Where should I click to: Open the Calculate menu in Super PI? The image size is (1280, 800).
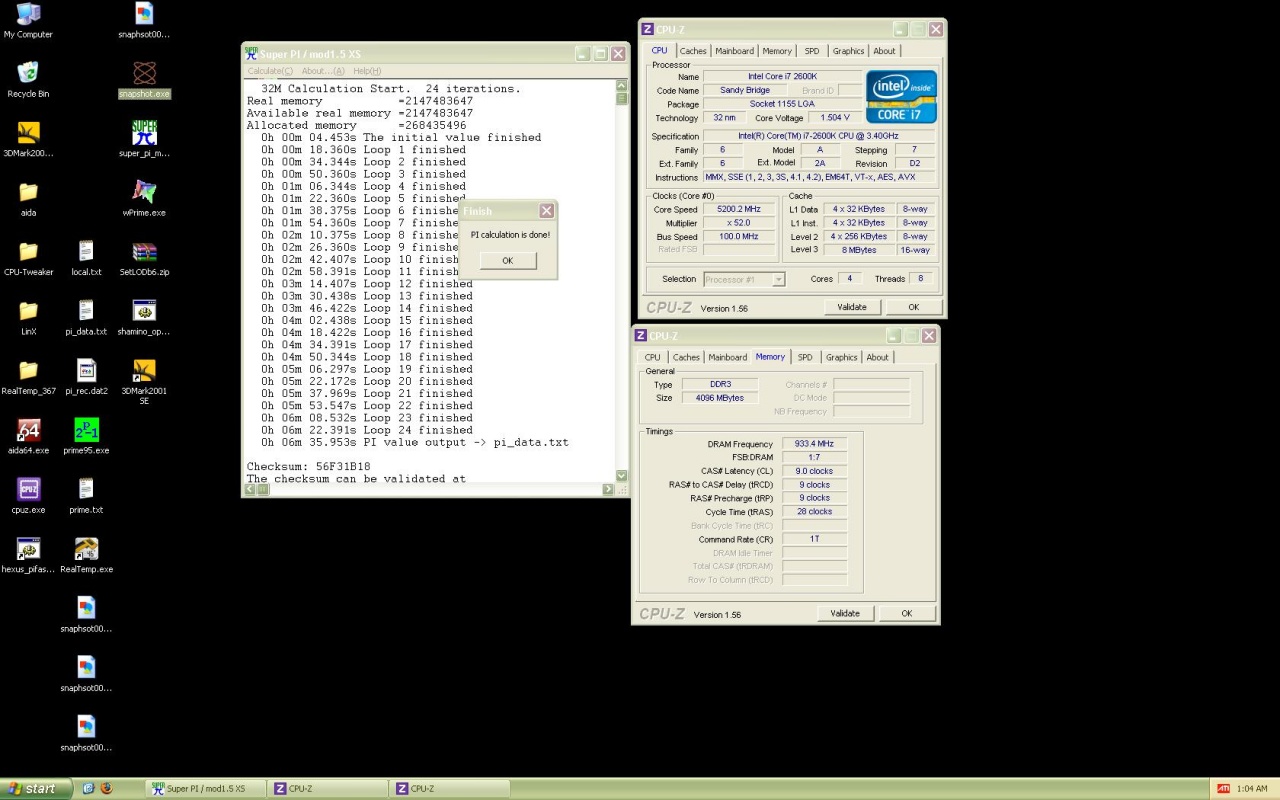[270, 71]
